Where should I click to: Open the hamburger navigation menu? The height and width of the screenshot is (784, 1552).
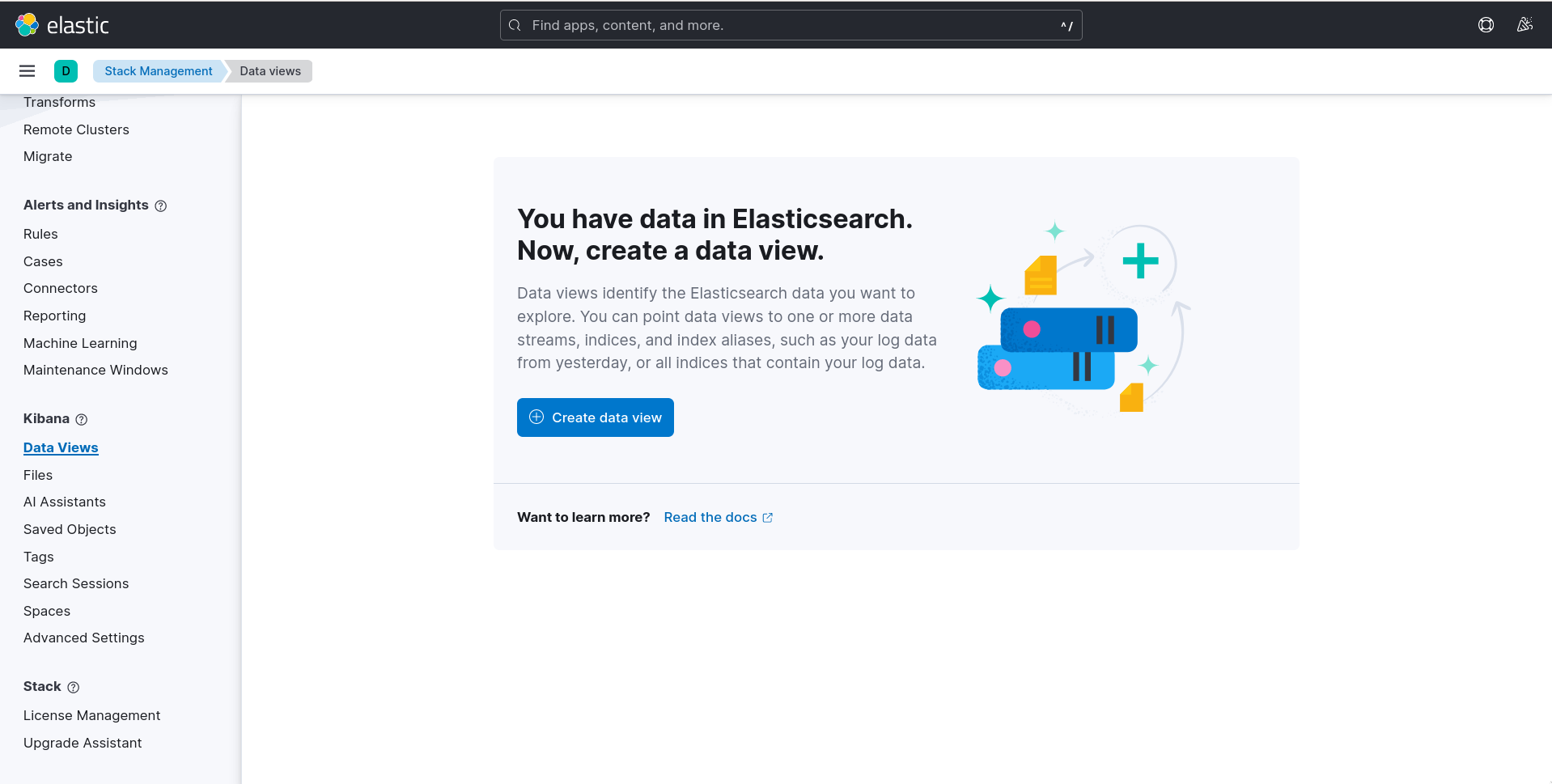coord(27,71)
